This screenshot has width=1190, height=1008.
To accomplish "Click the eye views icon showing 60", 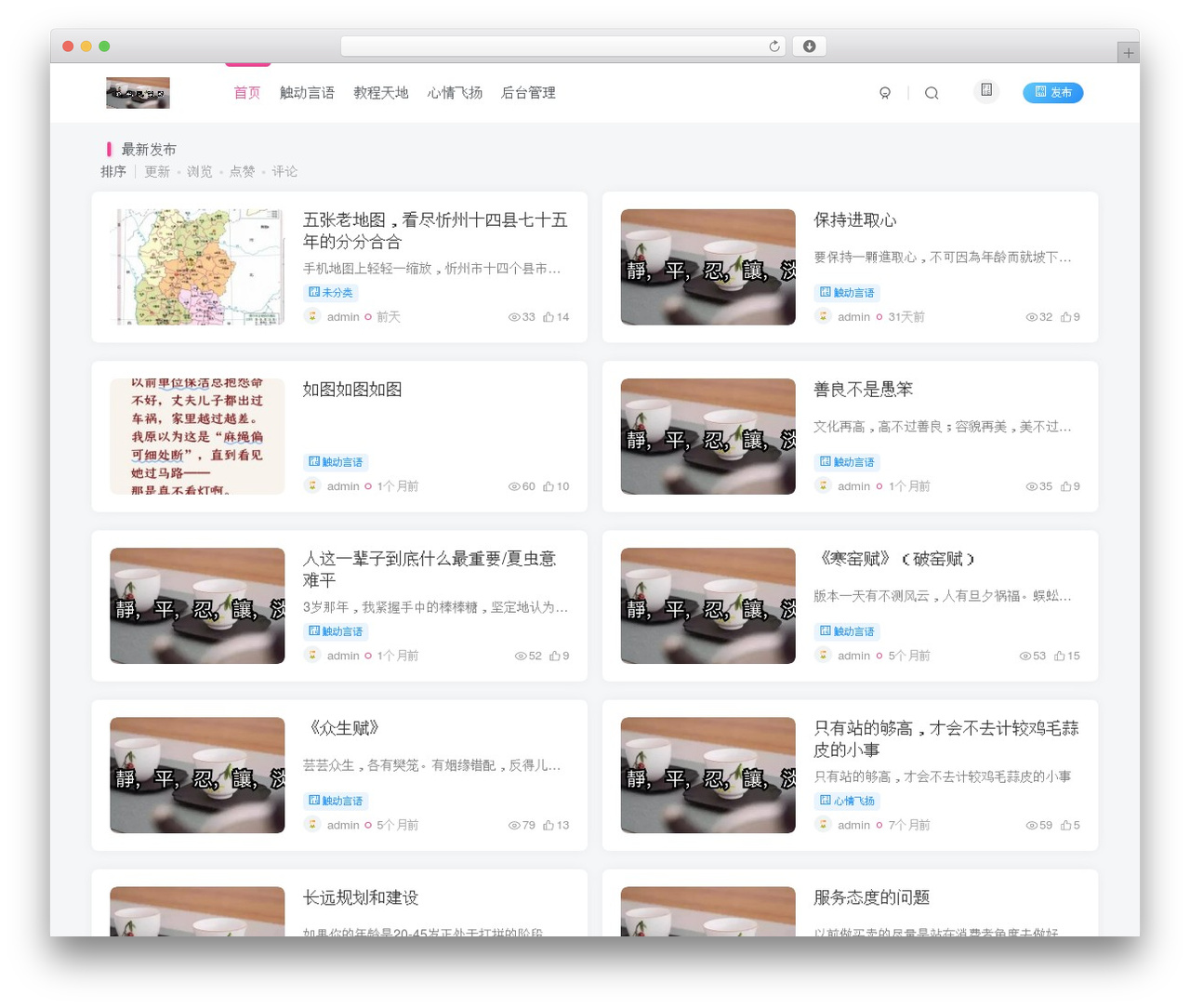I will coord(514,486).
